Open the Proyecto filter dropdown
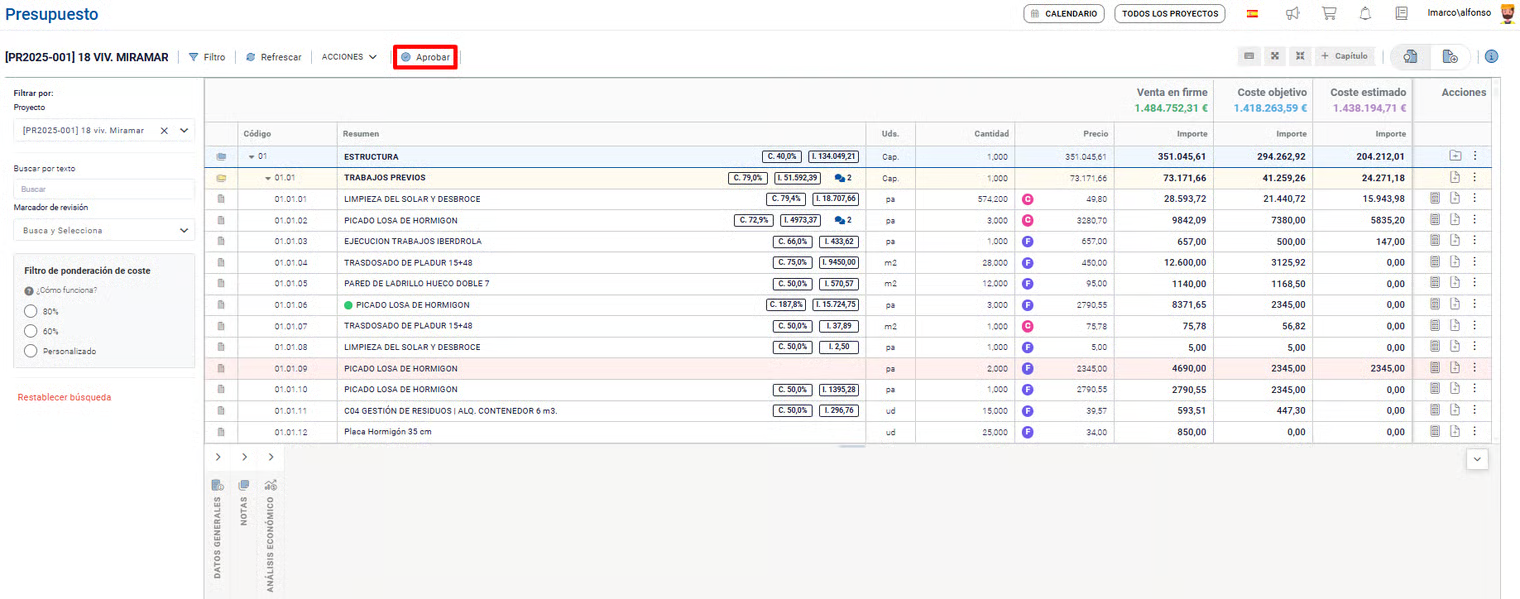 pyautogui.click(x=183, y=130)
